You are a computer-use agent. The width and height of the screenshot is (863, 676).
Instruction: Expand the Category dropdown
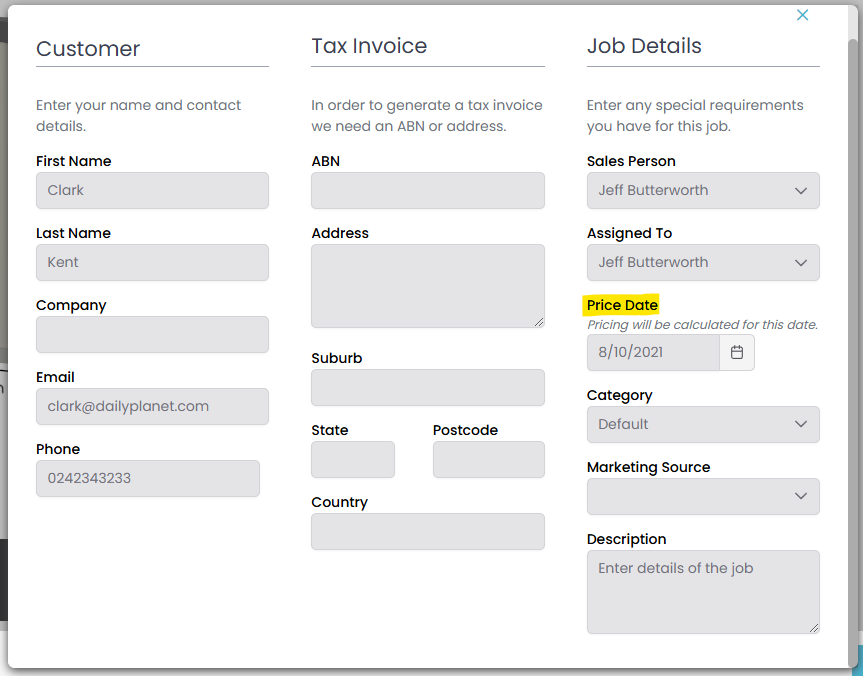tap(703, 424)
